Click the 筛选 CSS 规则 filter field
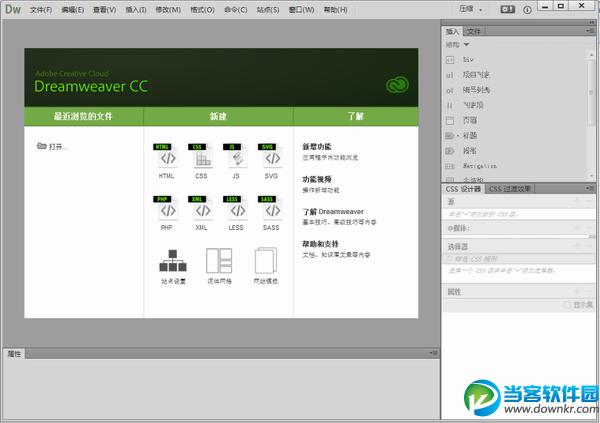The width and height of the screenshot is (600, 423). coord(518,259)
